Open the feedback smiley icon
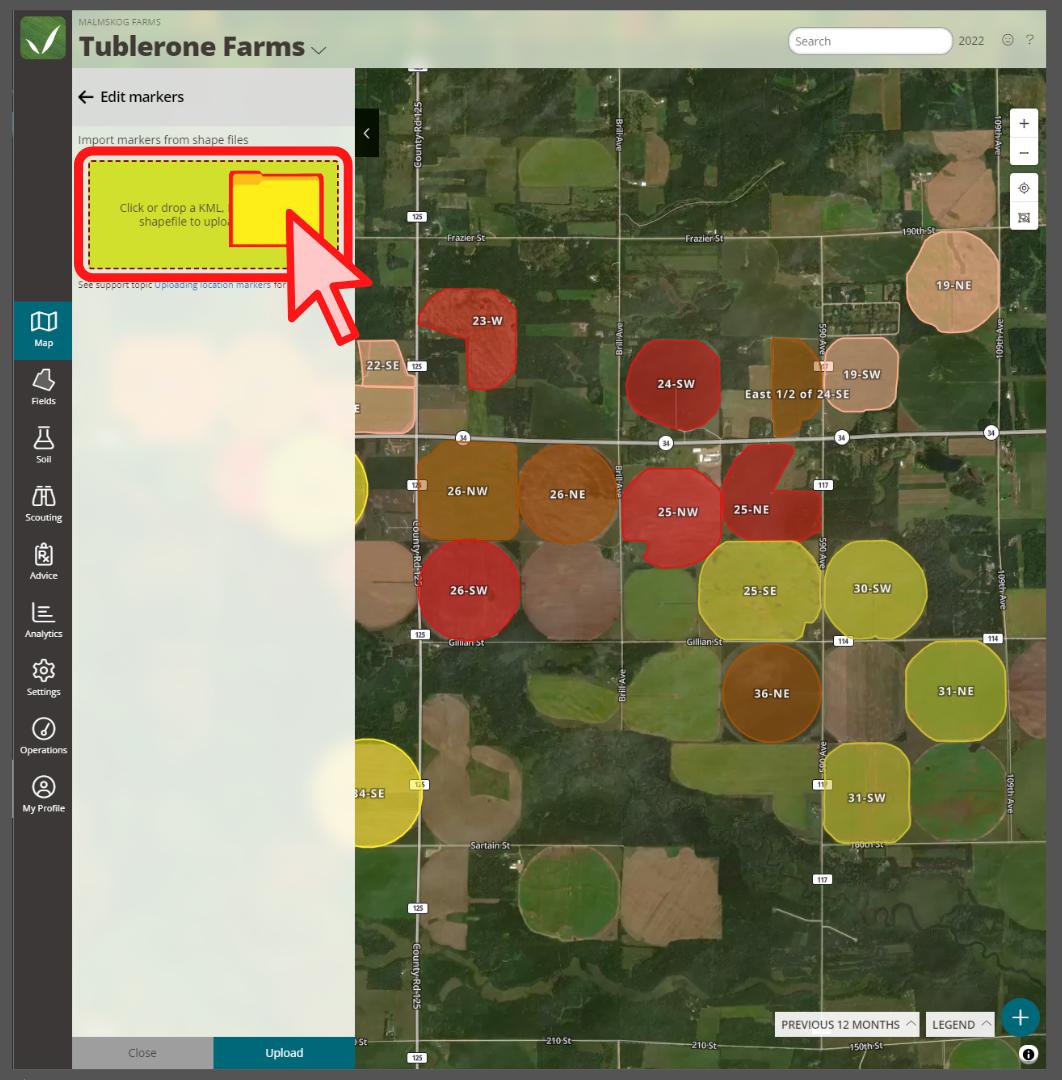Screen dimensions: 1062x1080 pyautogui.click(x=1008, y=40)
